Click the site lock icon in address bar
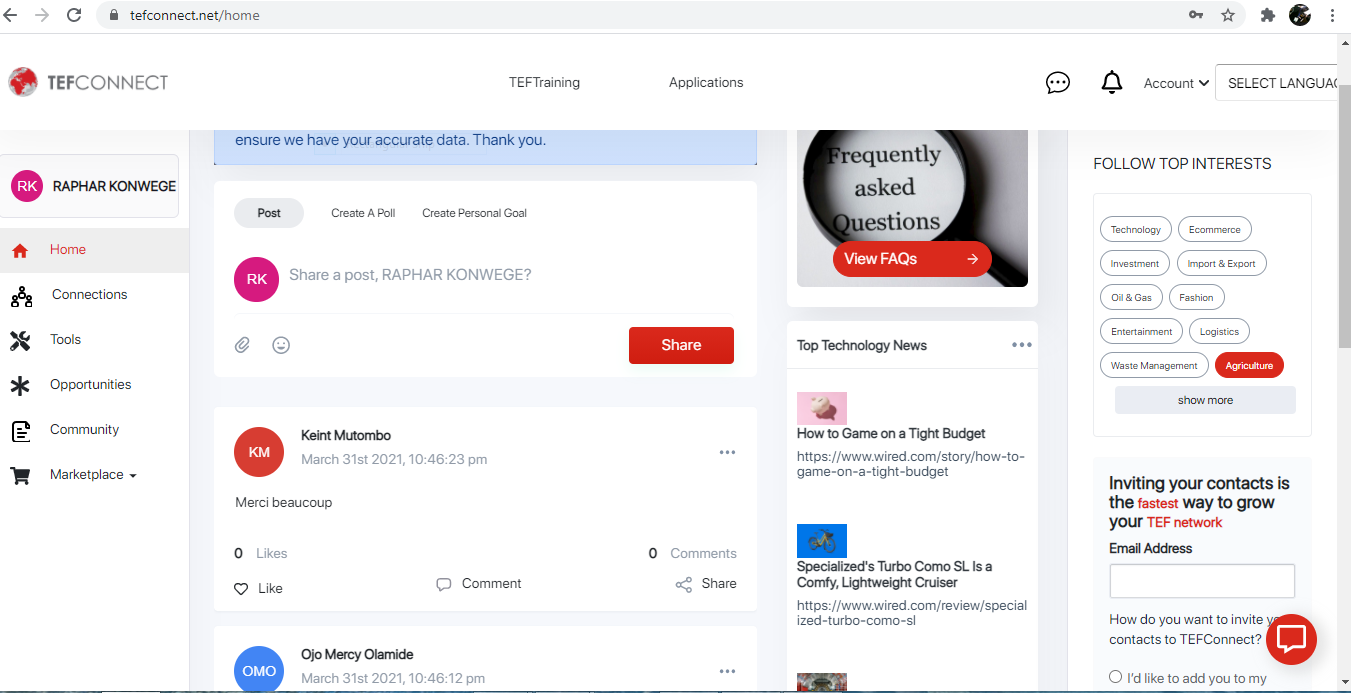Viewport: 1351px width, 693px height. pos(112,15)
